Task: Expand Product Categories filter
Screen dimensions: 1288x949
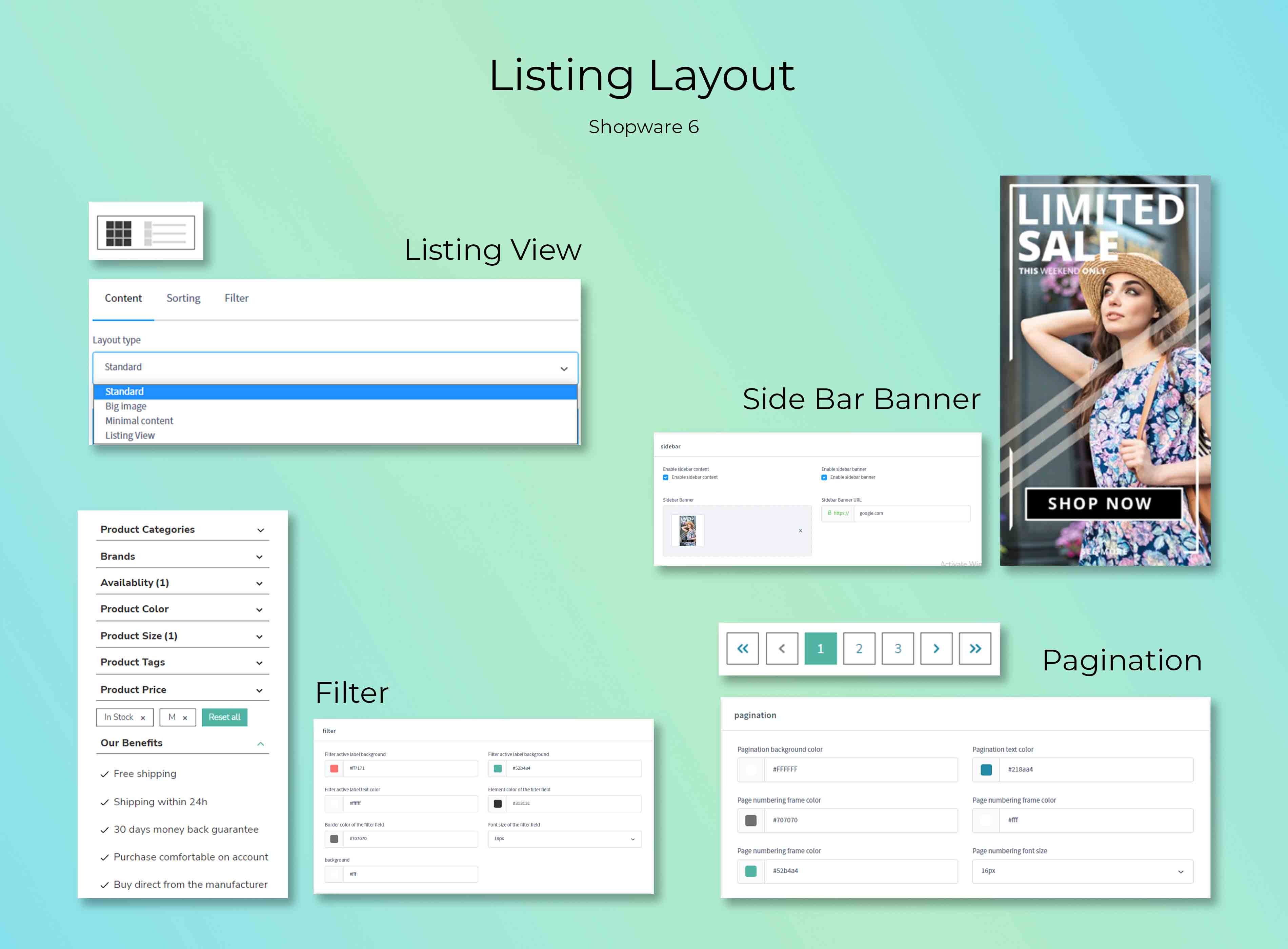Action: [183, 530]
